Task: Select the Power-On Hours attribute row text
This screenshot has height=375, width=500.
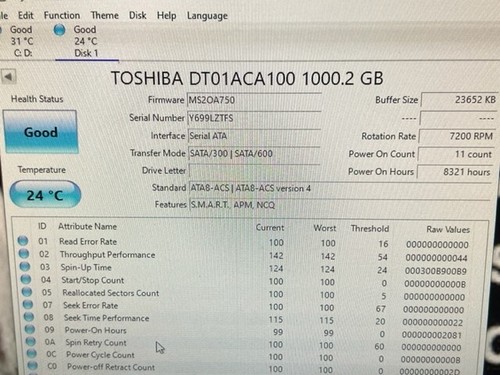Action: coord(96,330)
